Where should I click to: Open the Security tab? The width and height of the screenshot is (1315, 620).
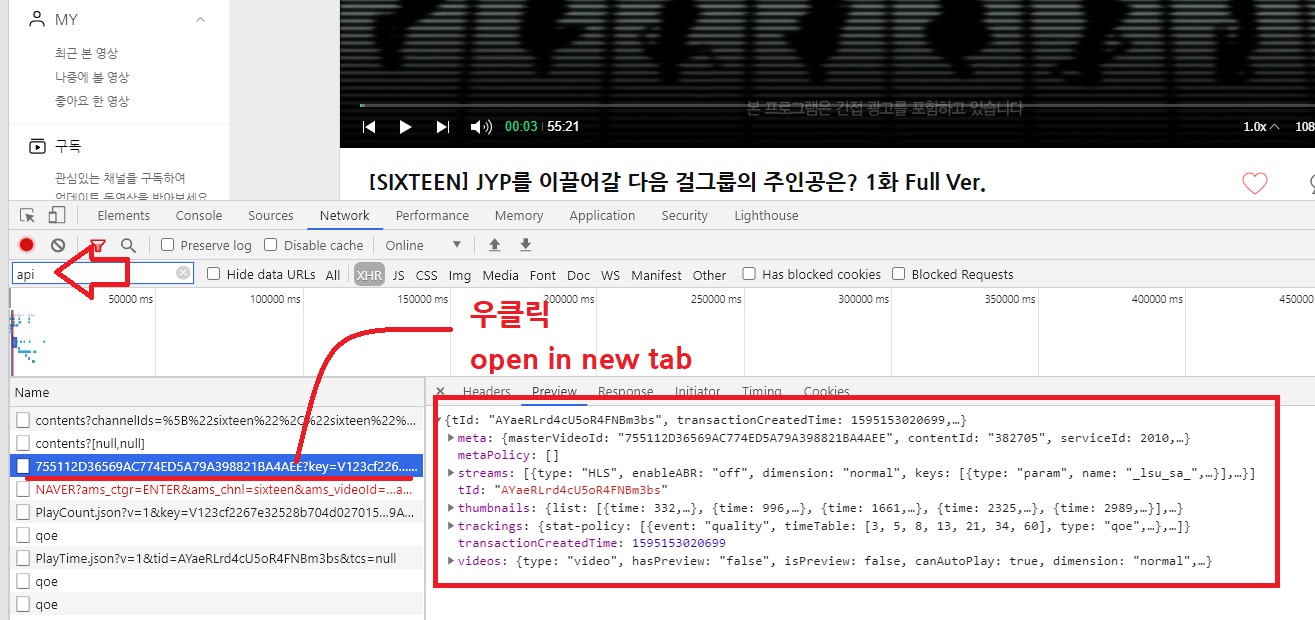click(684, 215)
